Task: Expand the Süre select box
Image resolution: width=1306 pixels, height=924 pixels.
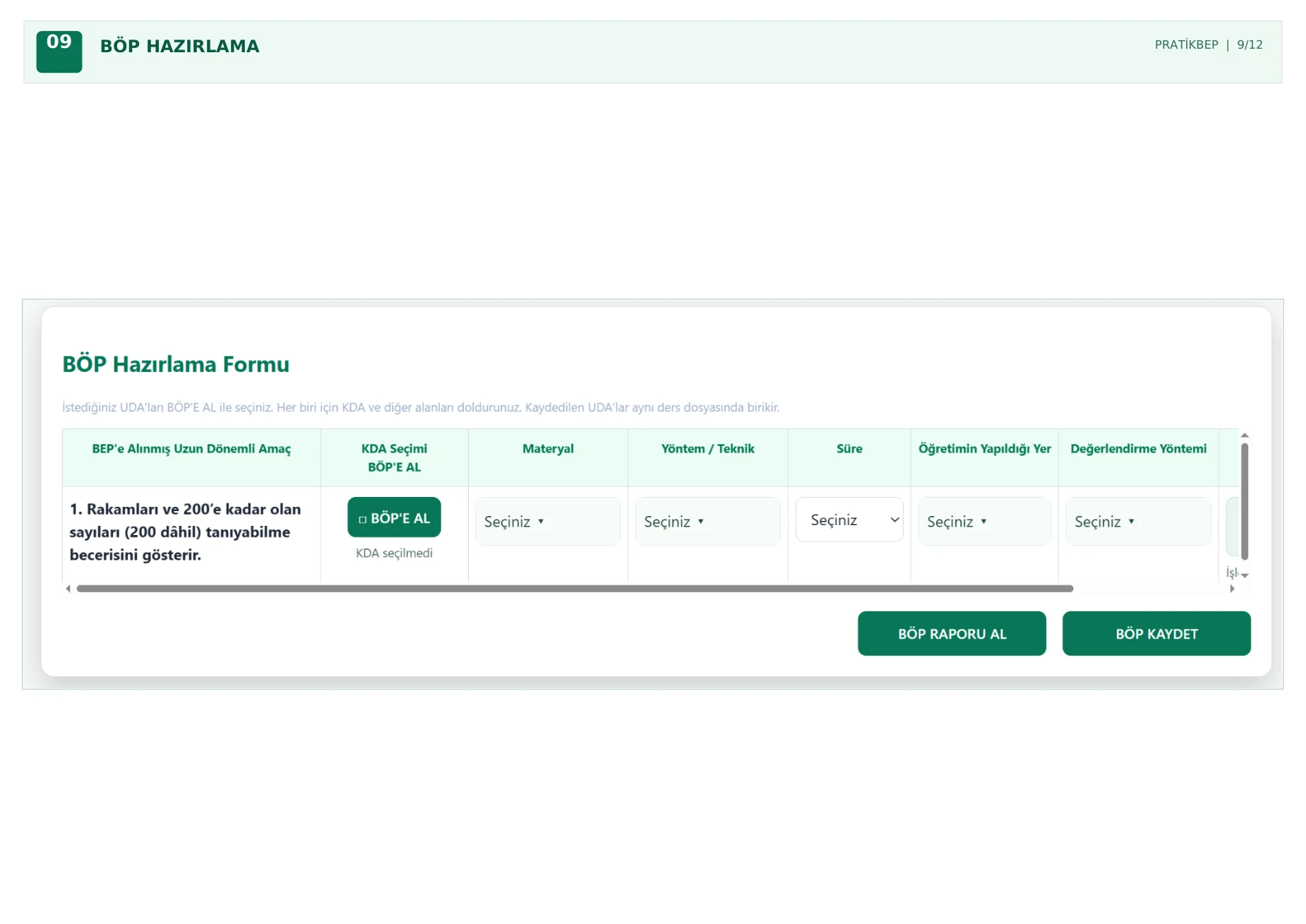Action: [849, 520]
